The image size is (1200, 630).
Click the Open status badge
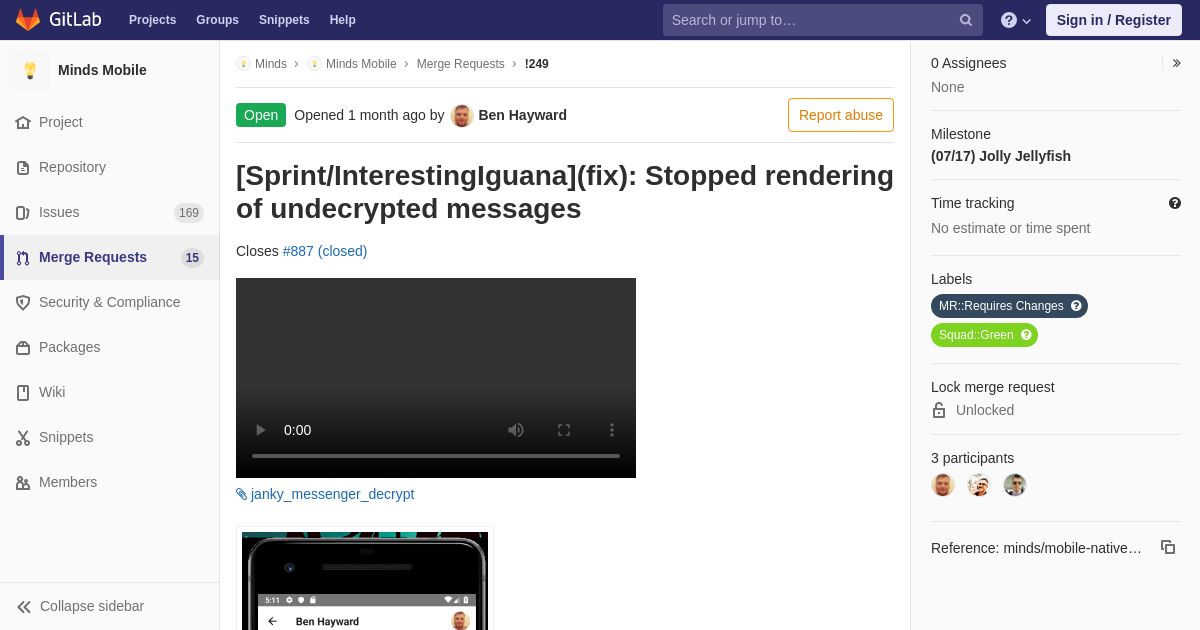coord(261,115)
